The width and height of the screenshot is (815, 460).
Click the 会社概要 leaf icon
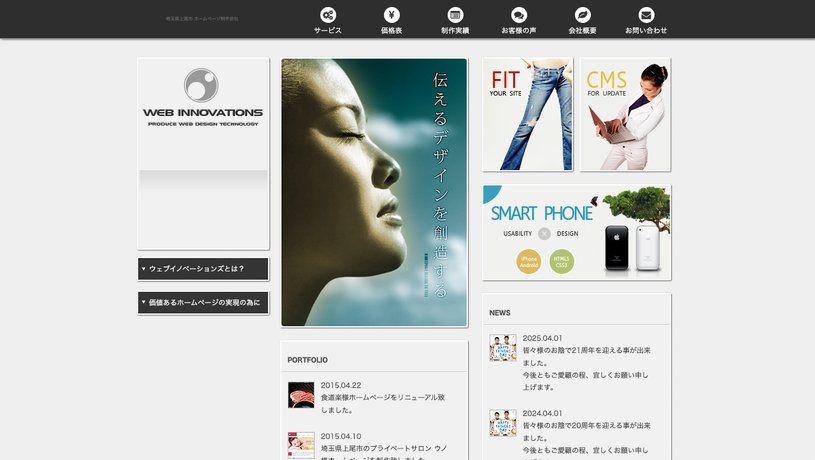(x=583, y=15)
